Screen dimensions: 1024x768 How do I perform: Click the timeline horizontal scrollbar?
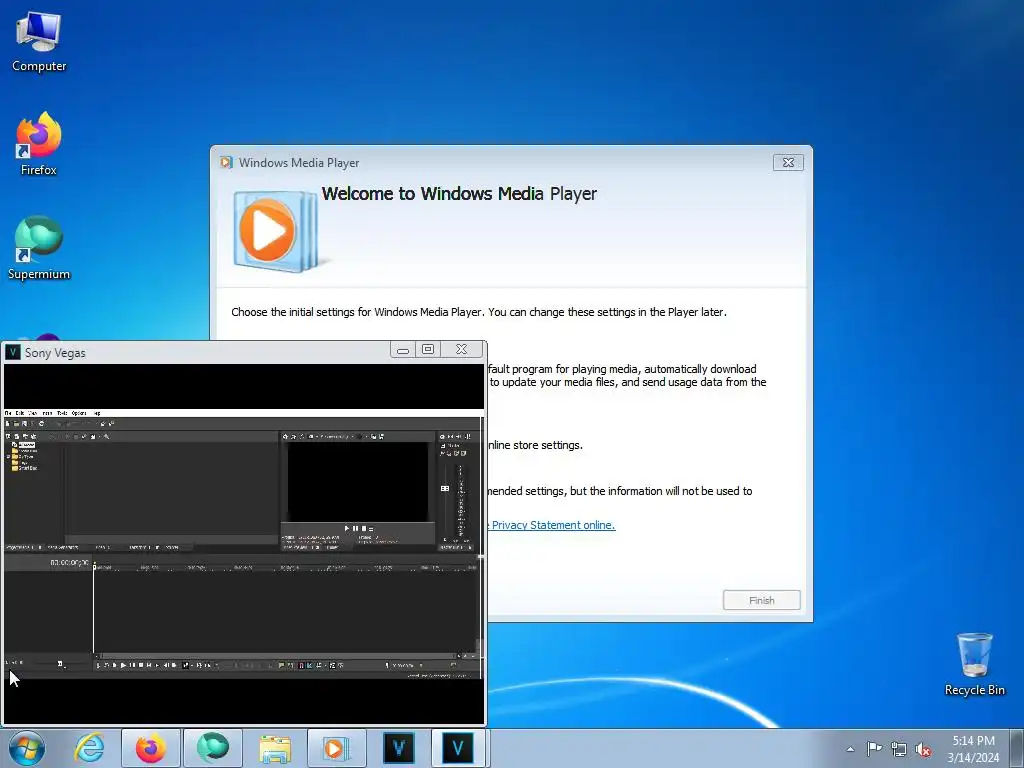[277, 655]
